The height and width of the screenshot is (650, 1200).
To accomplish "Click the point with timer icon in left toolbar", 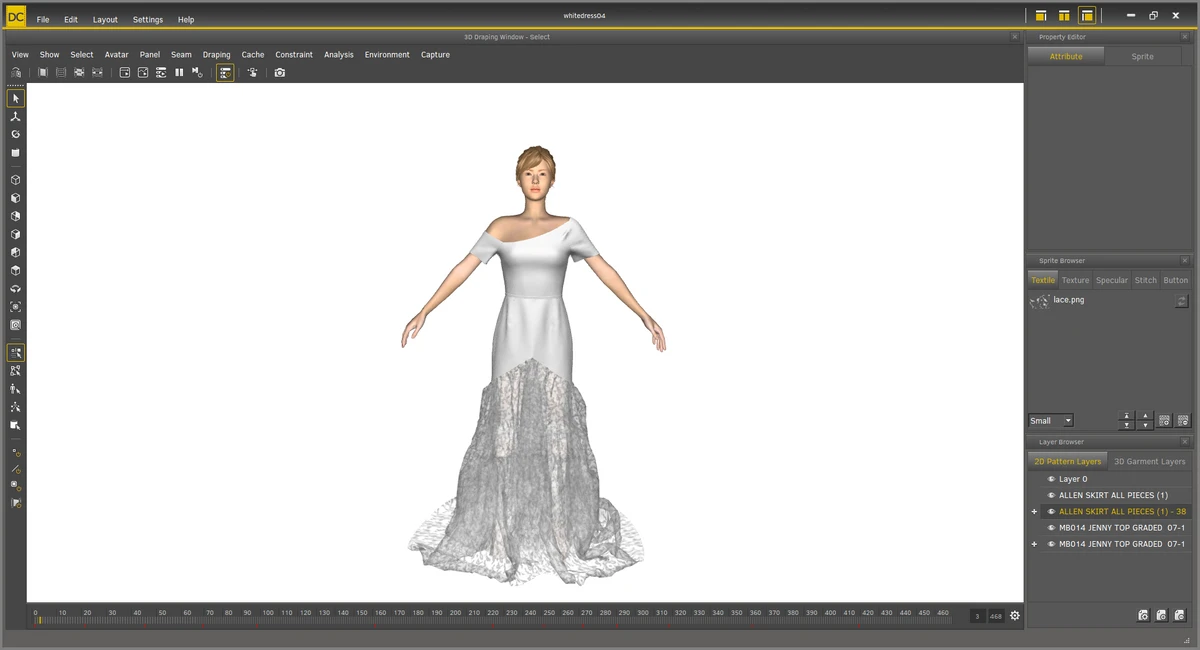I will [x=15, y=451].
